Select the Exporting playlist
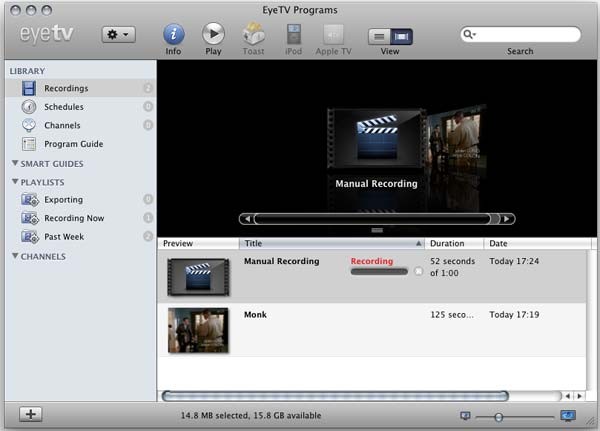600x431 pixels. point(80,199)
